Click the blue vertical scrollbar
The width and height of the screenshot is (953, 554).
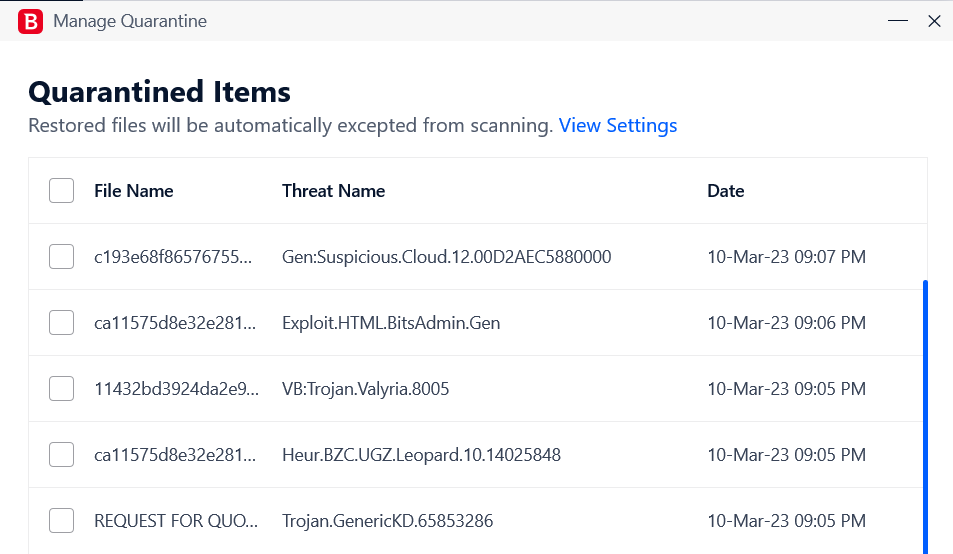pos(925,417)
